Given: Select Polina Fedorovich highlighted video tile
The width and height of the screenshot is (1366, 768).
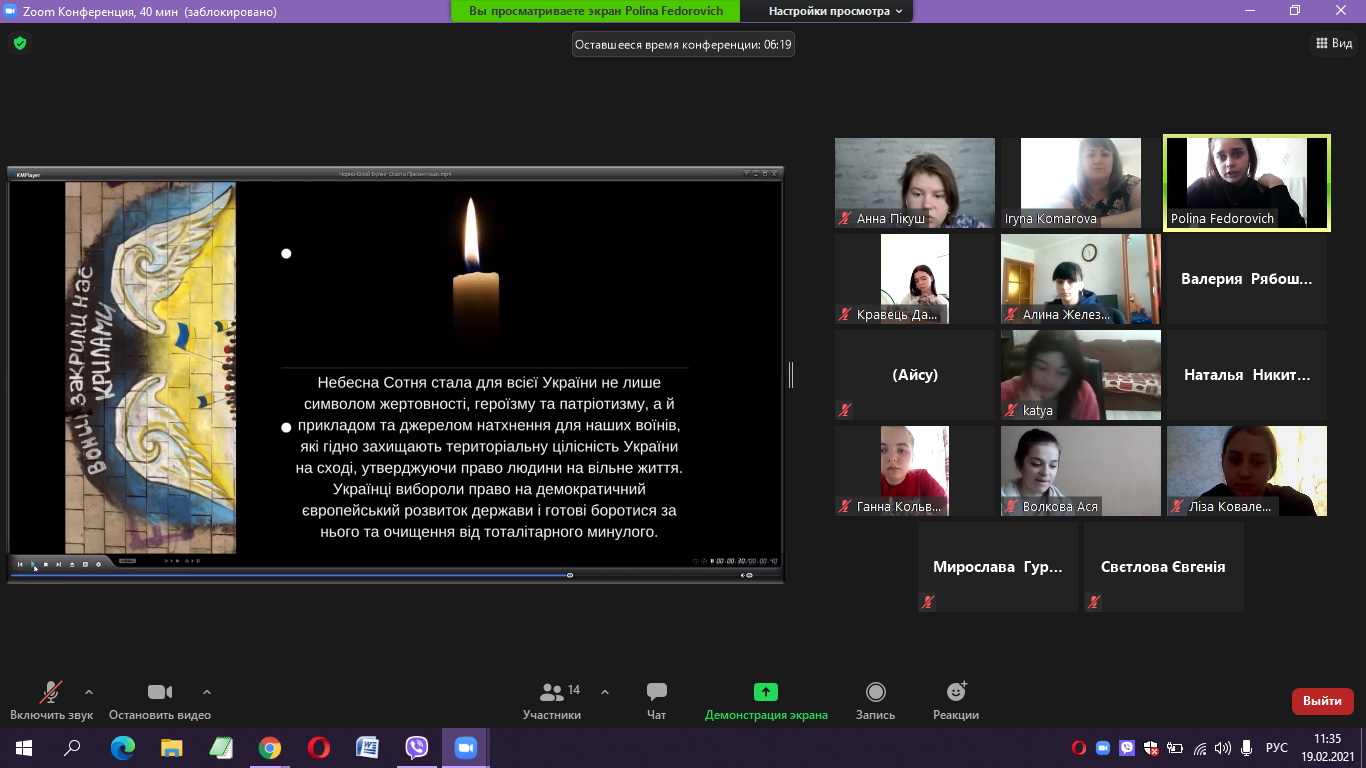Looking at the screenshot, I should pos(1247,183).
